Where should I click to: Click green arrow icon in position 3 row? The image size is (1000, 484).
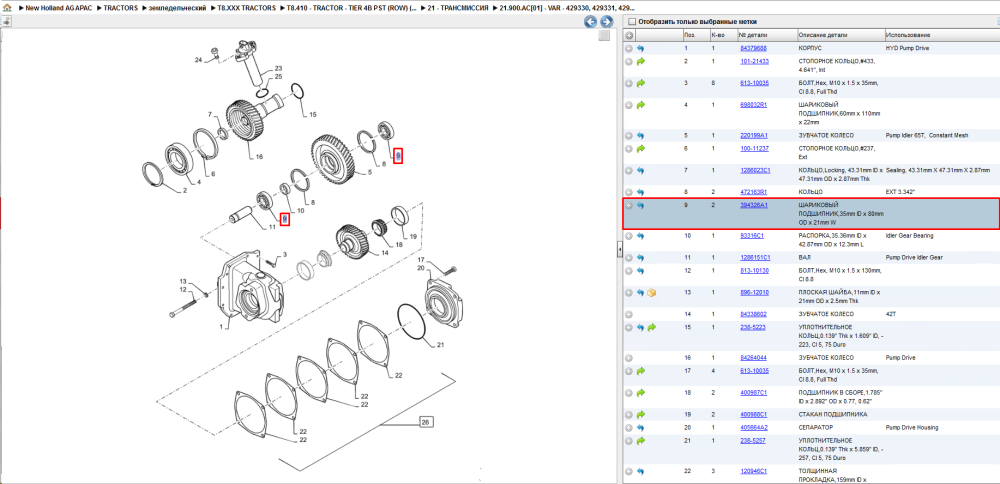click(641, 83)
